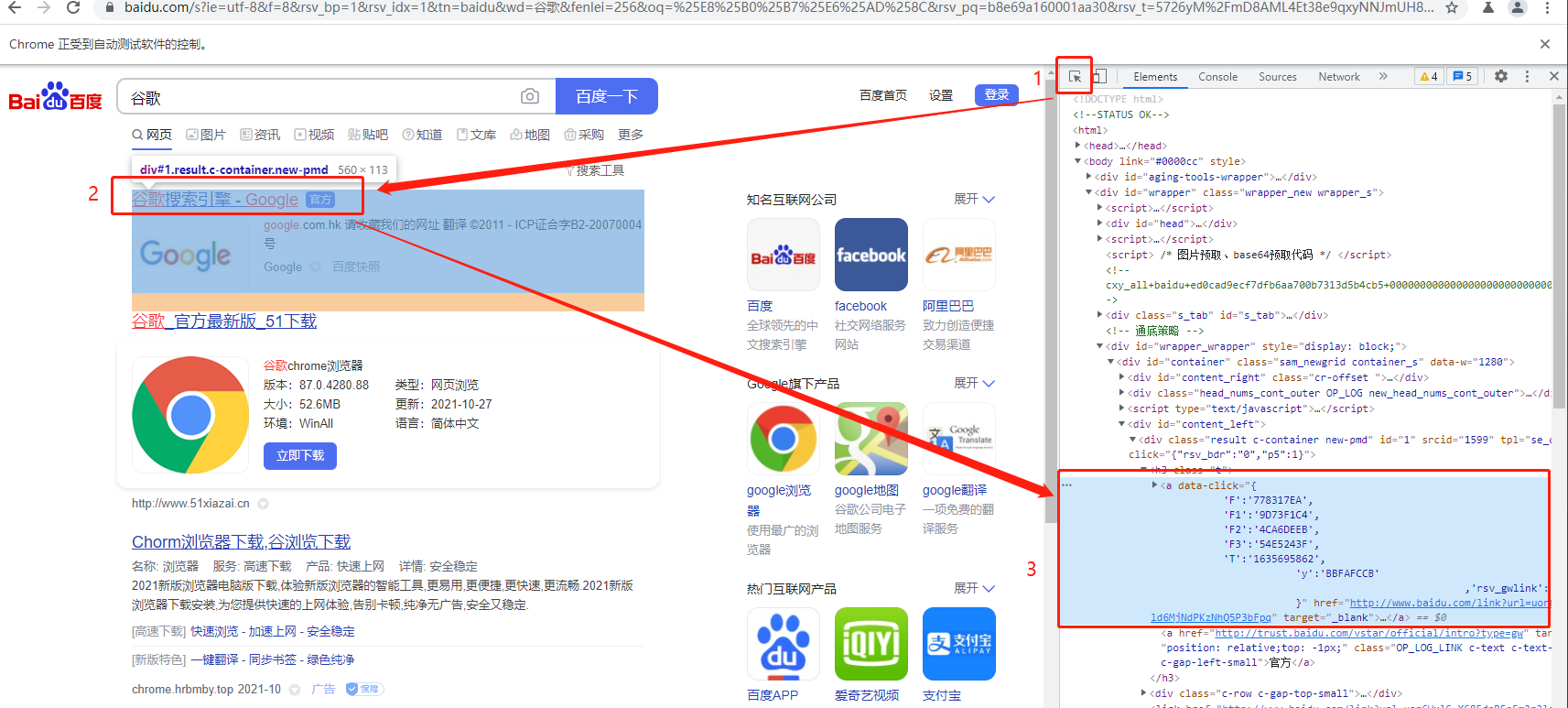Expand 知名互联网公司 with 展开

point(974,199)
